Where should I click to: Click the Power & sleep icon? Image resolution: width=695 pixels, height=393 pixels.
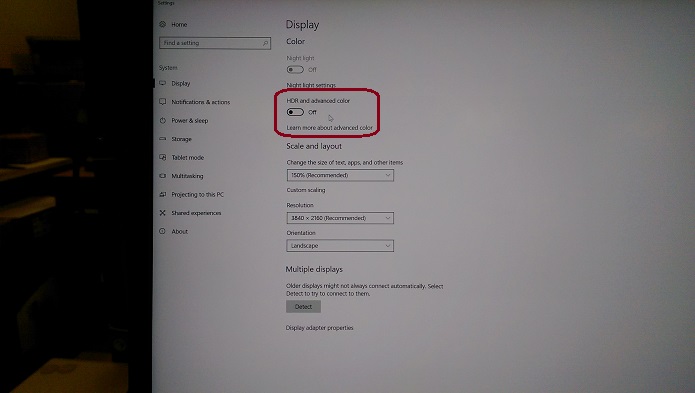(163, 121)
